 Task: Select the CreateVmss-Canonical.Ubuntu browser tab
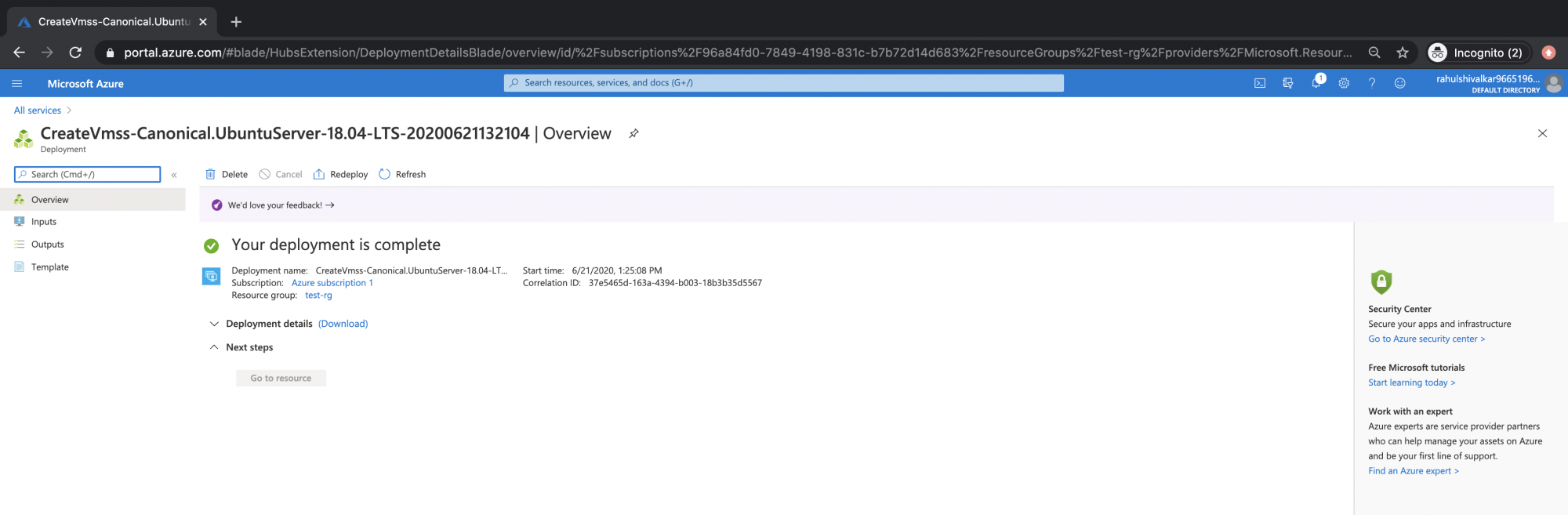[x=112, y=22]
